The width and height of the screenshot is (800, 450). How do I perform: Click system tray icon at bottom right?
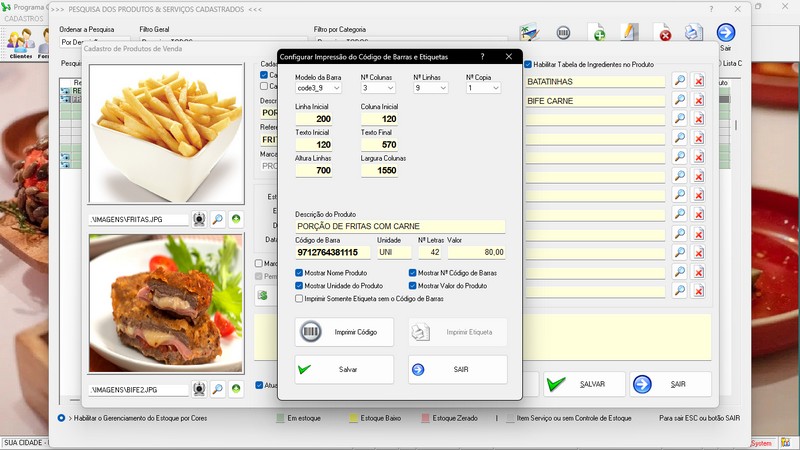pos(785,443)
